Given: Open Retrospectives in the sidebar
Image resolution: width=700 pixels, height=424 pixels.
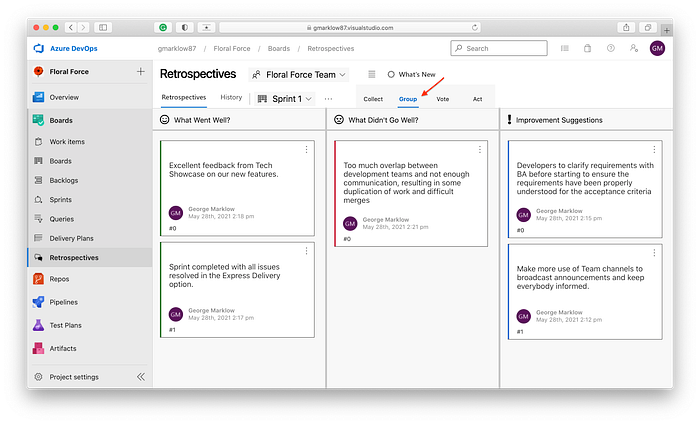Looking at the screenshot, I should point(89,258).
